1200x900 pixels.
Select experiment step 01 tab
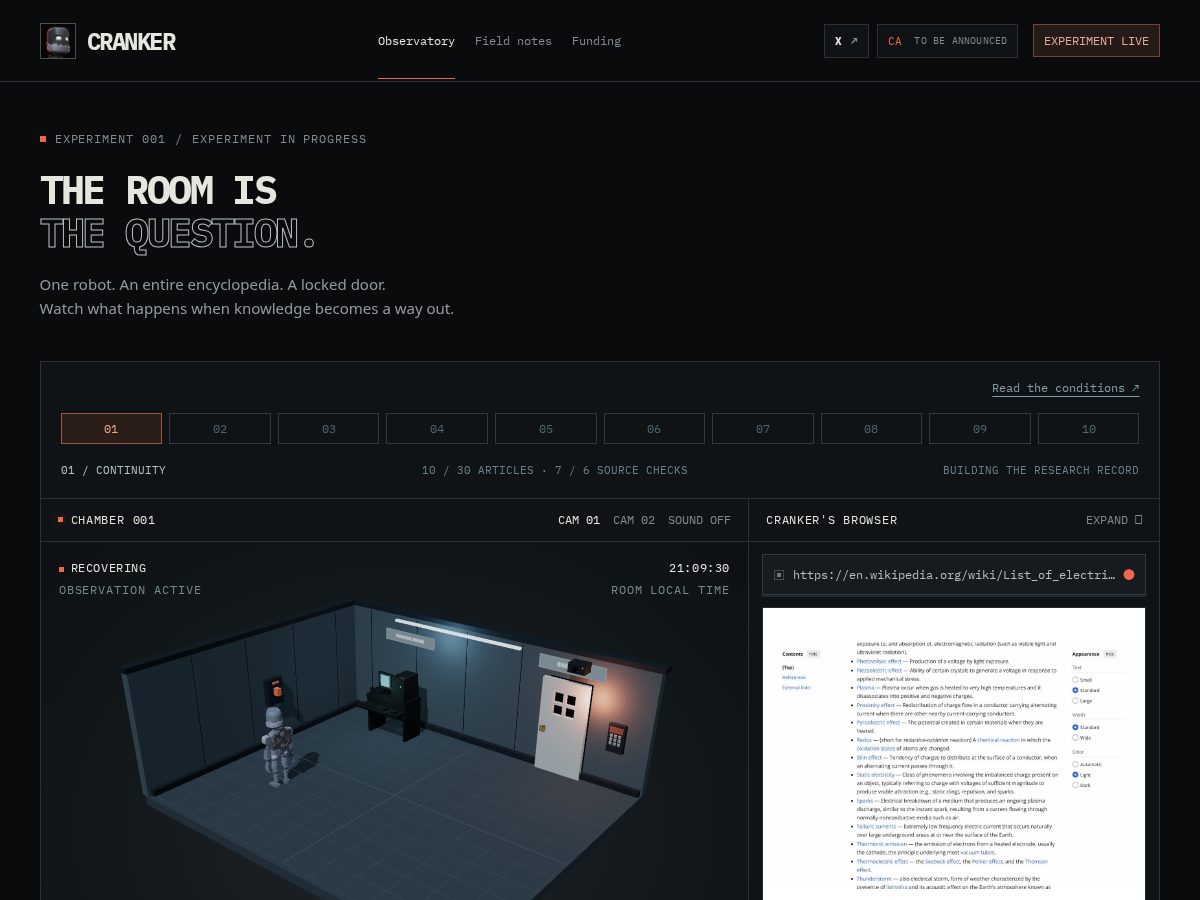111,429
